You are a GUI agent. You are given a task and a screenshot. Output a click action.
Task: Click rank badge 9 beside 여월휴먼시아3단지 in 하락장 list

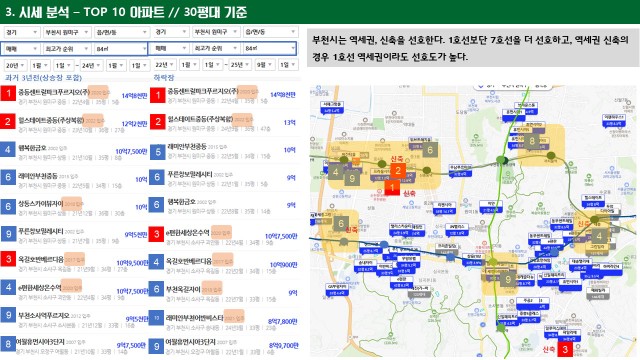(157, 347)
